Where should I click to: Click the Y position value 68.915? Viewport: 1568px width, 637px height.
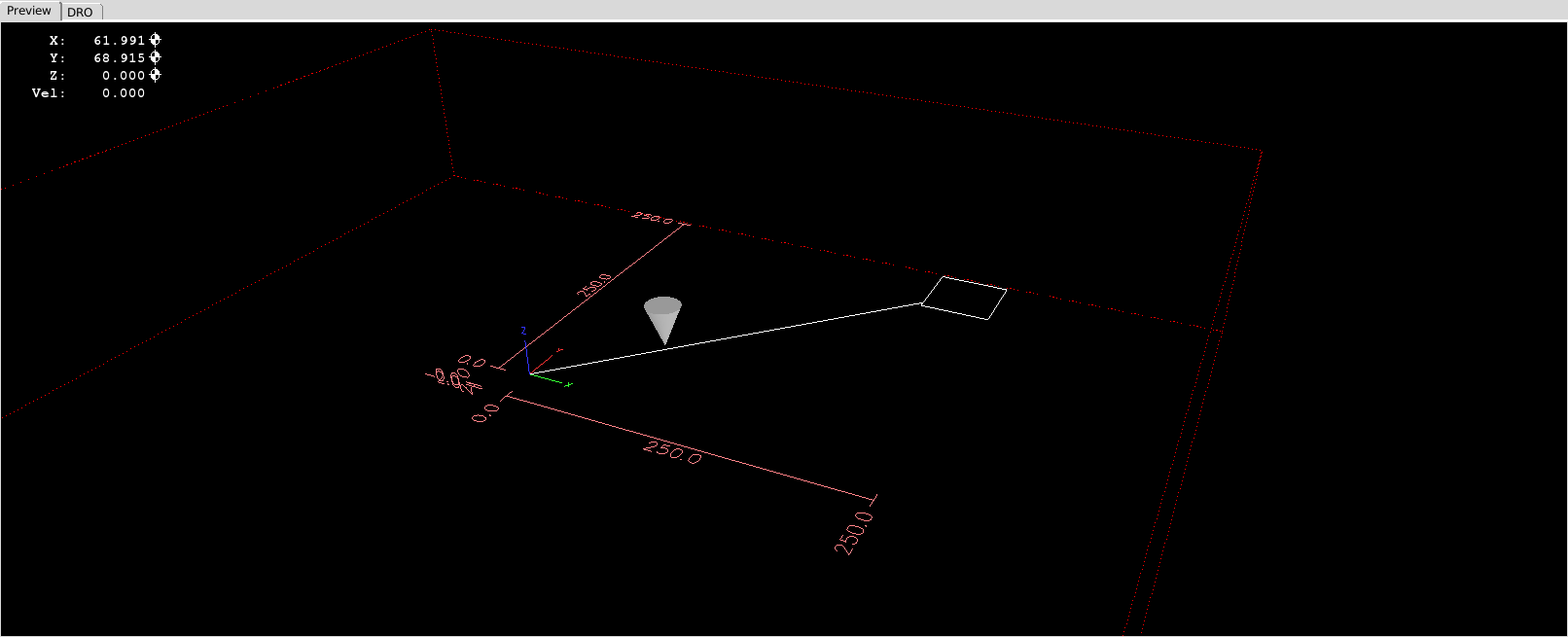pyautogui.click(x=119, y=57)
